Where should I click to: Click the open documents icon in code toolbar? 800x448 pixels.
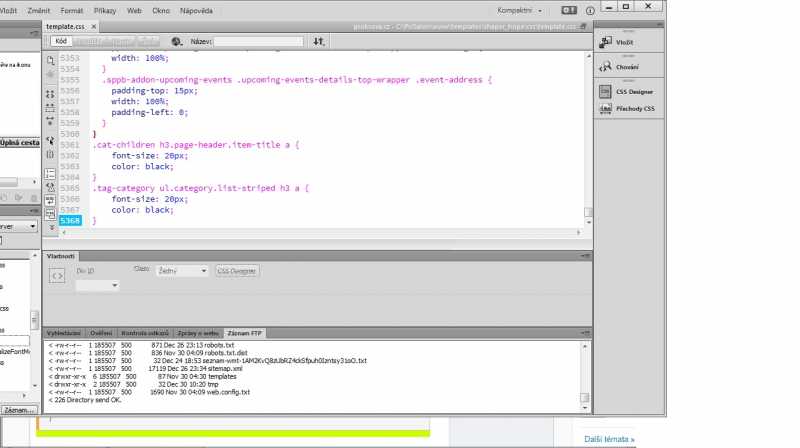[50, 62]
